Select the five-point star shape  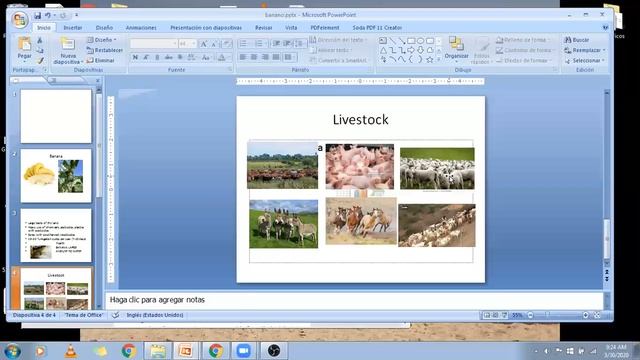click(430, 60)
